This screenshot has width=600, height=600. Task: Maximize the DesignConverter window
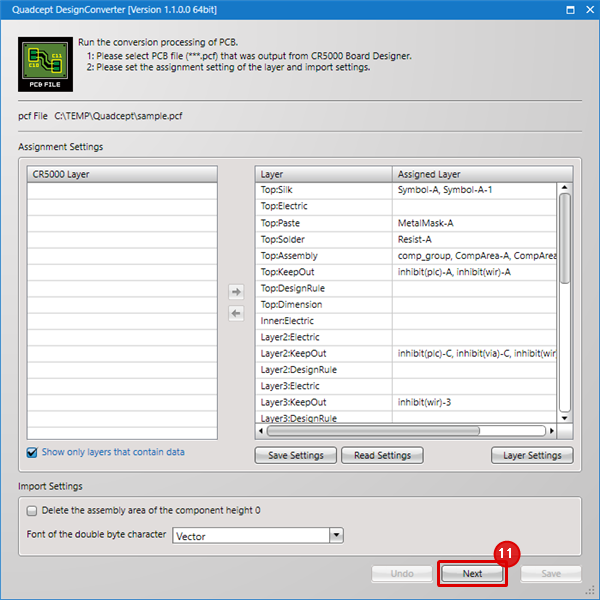570,10
